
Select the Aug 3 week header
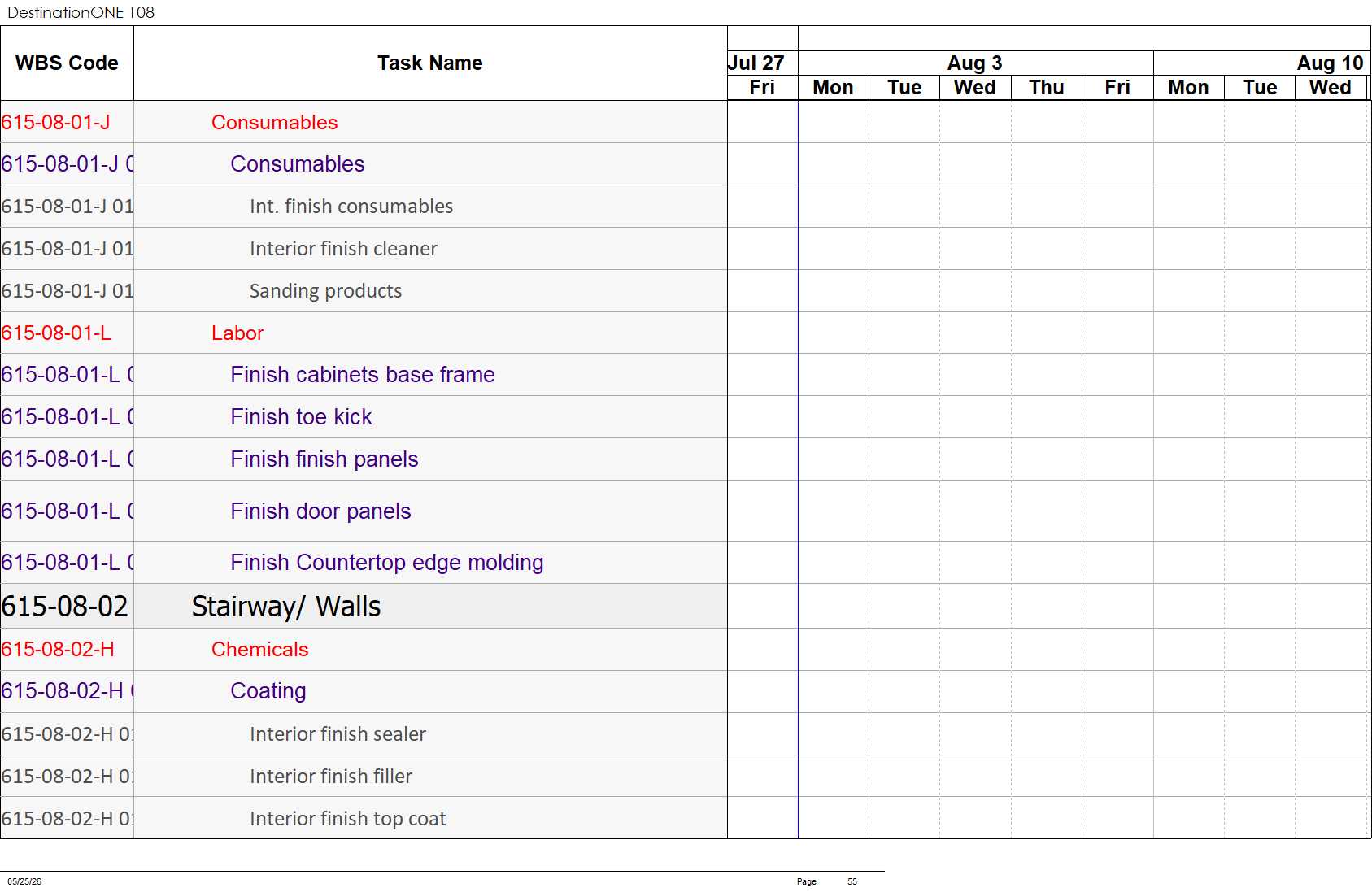pyautogui.click(x=975, y=63)
